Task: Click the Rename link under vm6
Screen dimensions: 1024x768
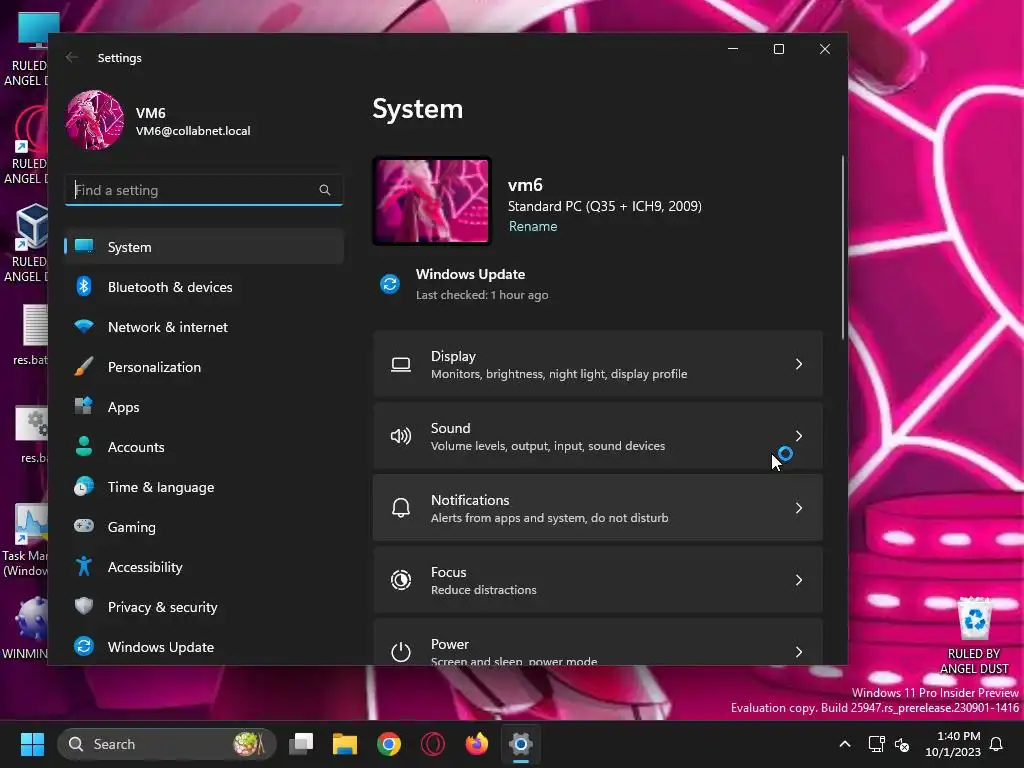Action: tap(533, 226)
